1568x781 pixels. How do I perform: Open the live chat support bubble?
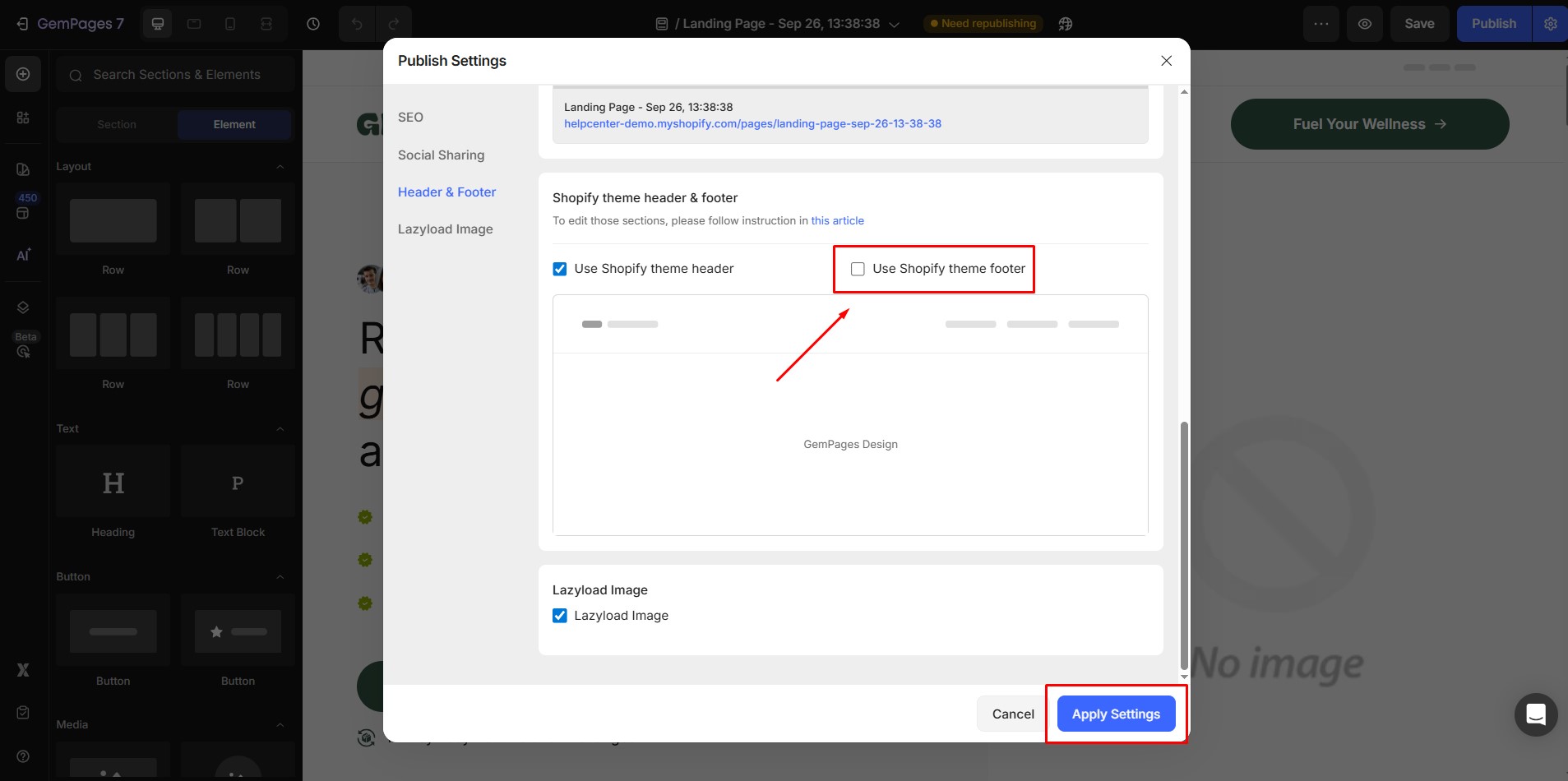tap(1535, 714)
